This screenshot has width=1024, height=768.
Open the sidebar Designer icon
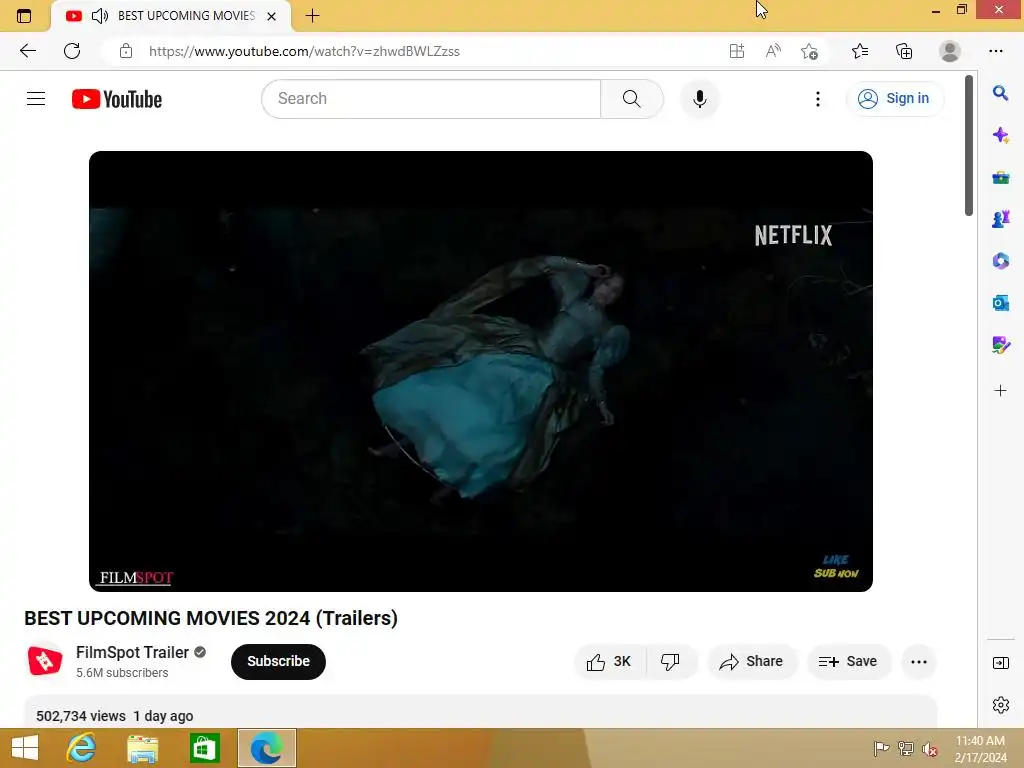1000,344
